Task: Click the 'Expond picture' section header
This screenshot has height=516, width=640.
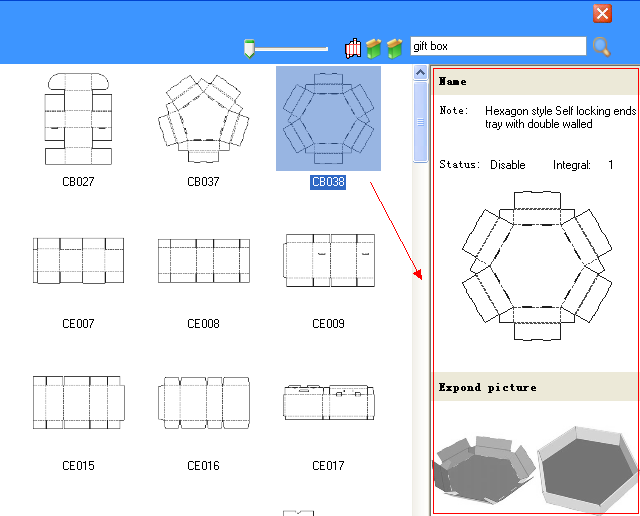Action: pos(536,387)
